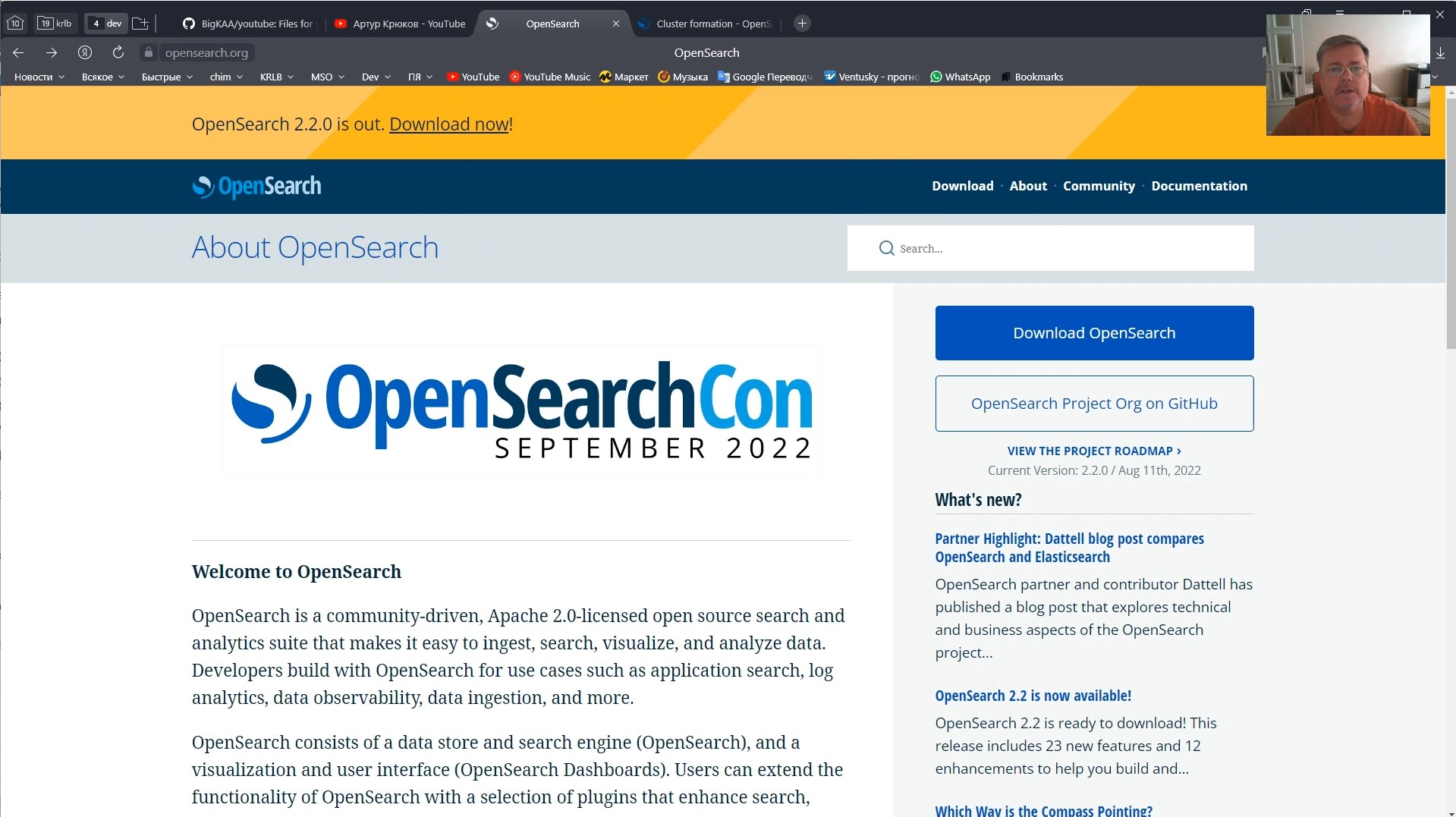1456x817 pixels.
Task: Open the Community menu item
Action: click(x=1099, y=186)
